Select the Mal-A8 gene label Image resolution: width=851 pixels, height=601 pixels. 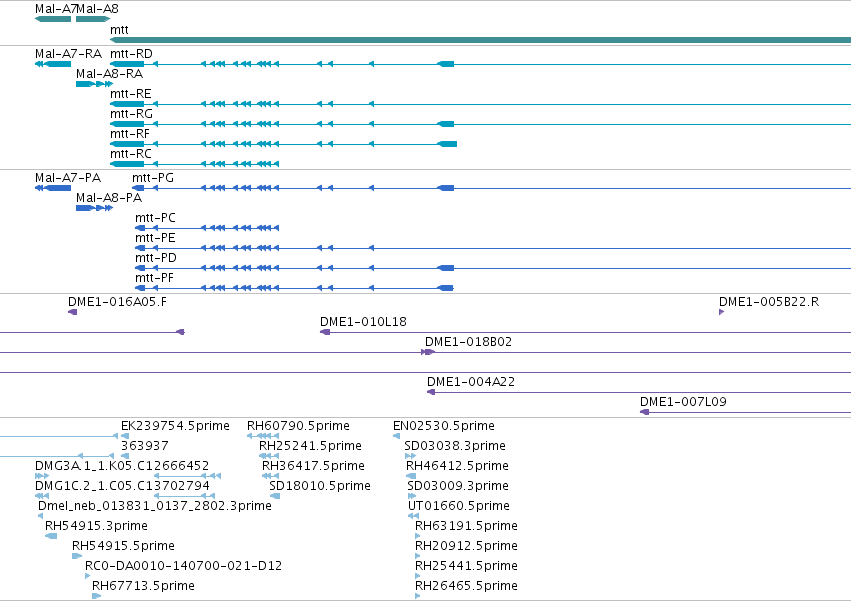click(x=98, y=9)
